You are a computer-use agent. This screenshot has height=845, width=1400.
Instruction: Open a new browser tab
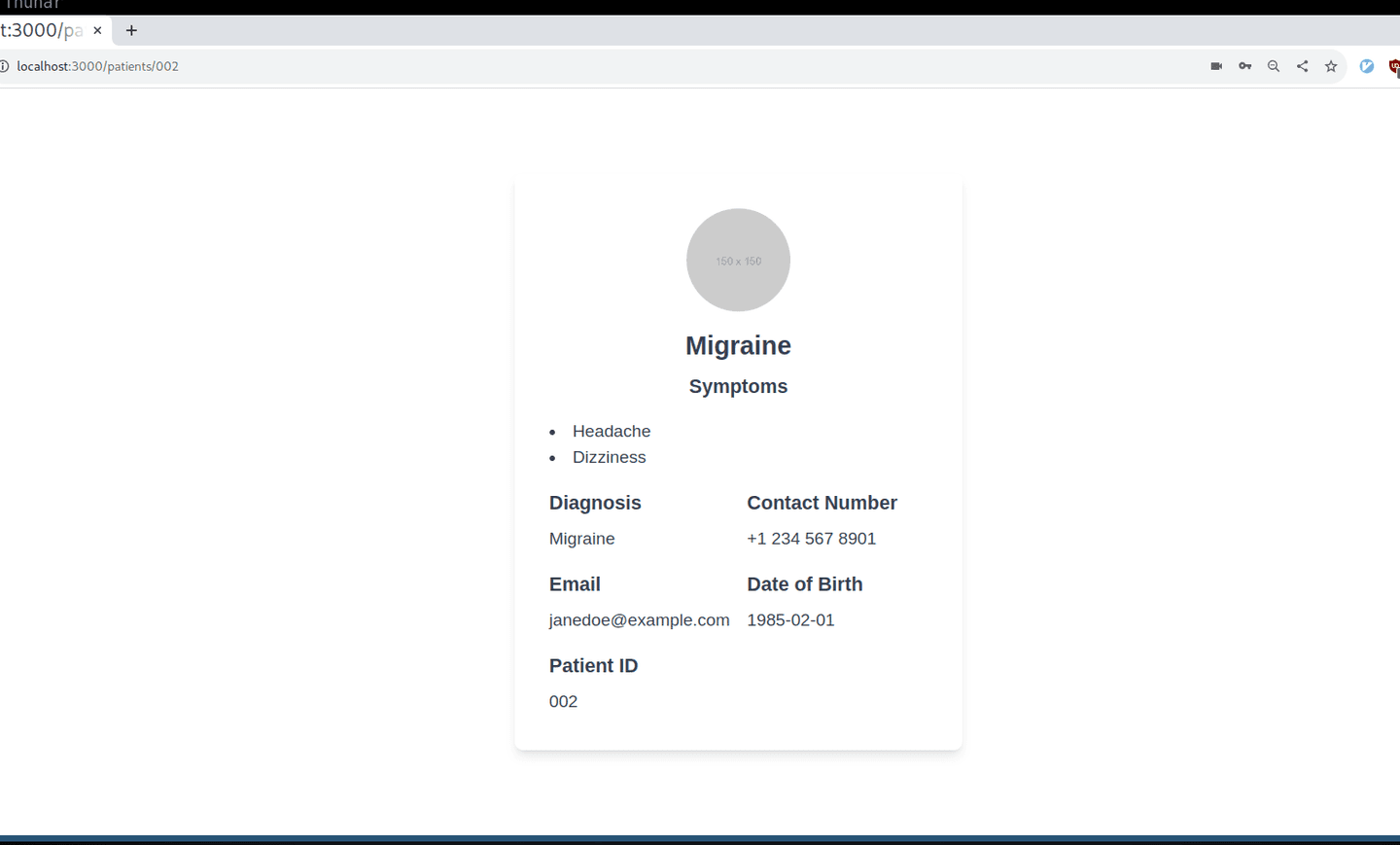click(x=131, y=30)
